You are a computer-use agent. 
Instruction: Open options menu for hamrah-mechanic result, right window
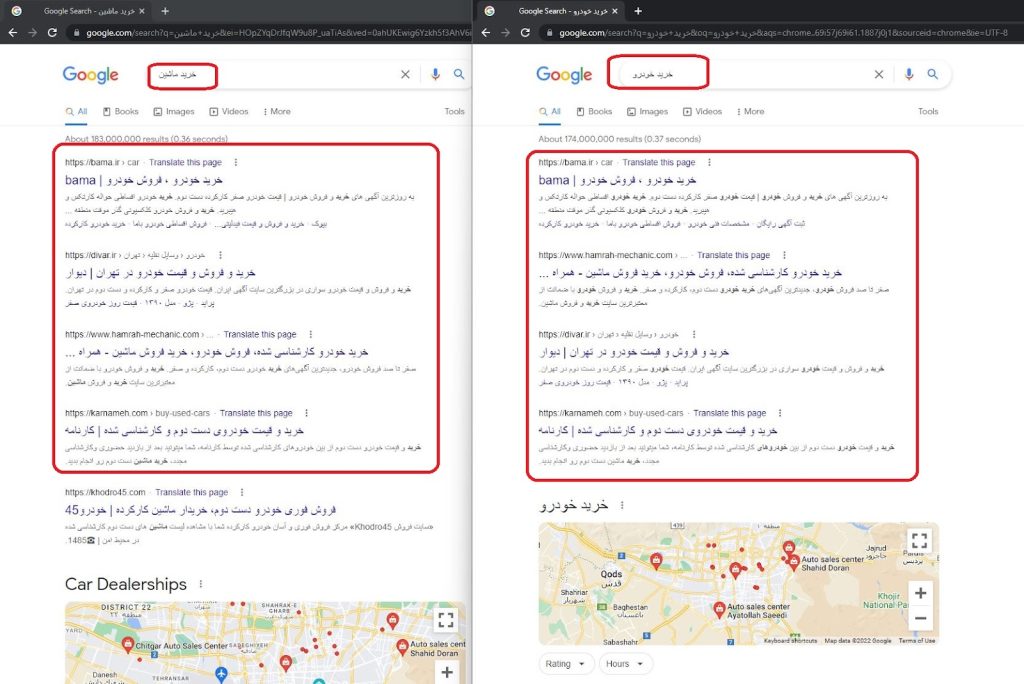pyautogui.click(x=784, y=255)
